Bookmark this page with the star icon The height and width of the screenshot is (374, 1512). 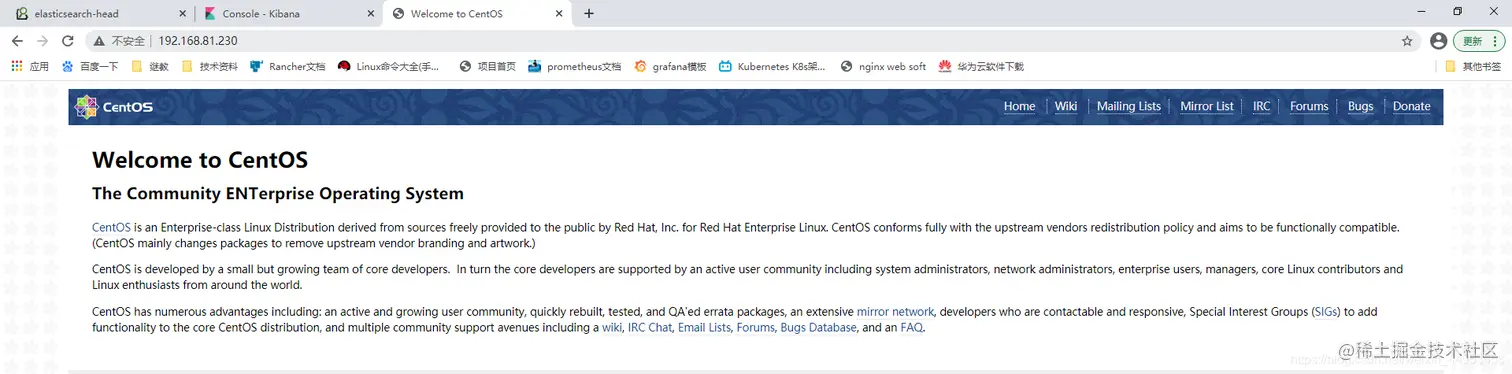(x=1407, y=41)
